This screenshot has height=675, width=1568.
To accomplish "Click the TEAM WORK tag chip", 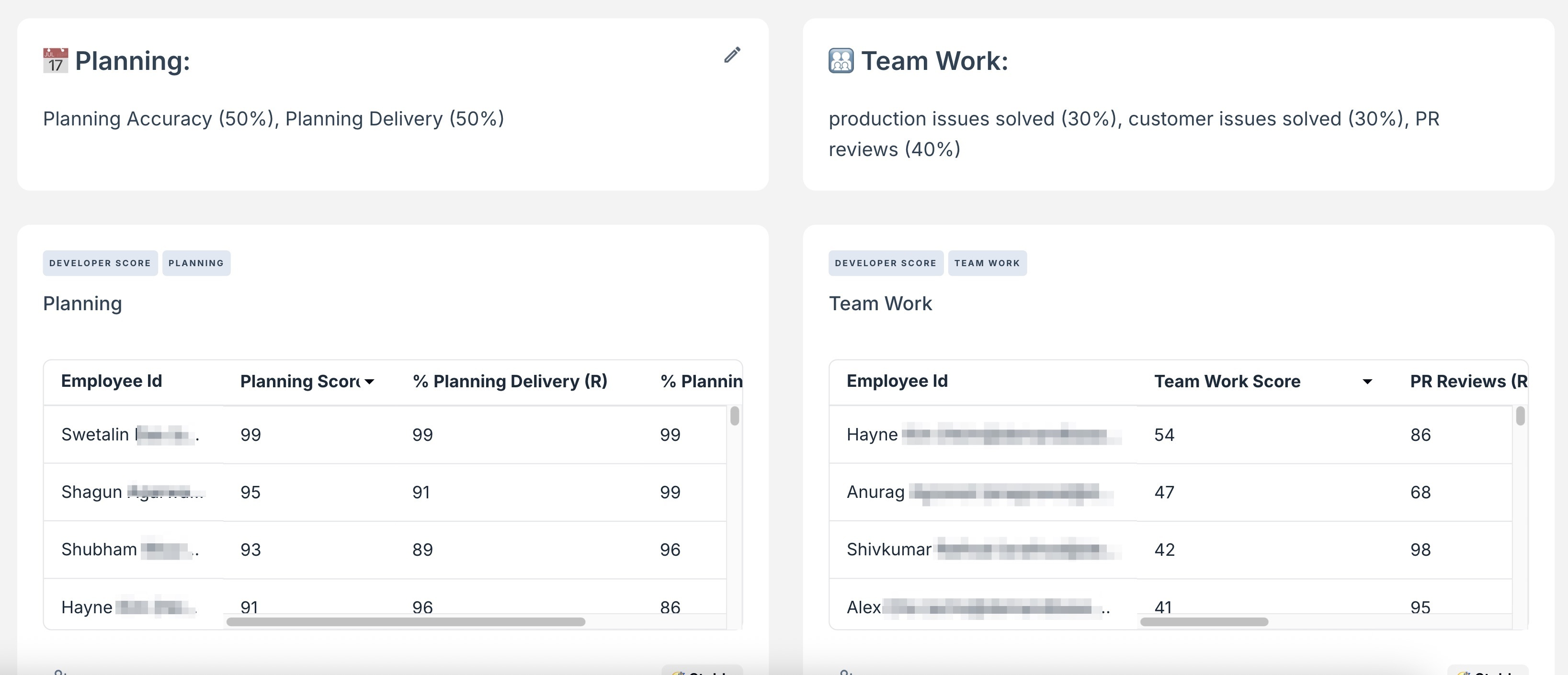I will (x=987, y=263).
